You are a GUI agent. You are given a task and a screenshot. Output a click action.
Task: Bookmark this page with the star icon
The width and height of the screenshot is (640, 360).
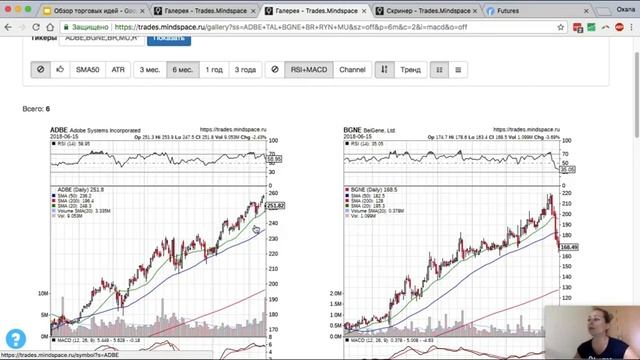click(x=560, y=27)
